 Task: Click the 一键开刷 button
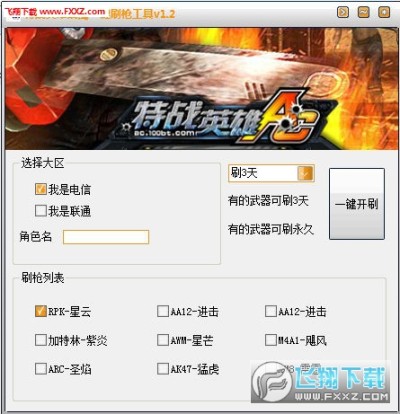coord(357,204)
